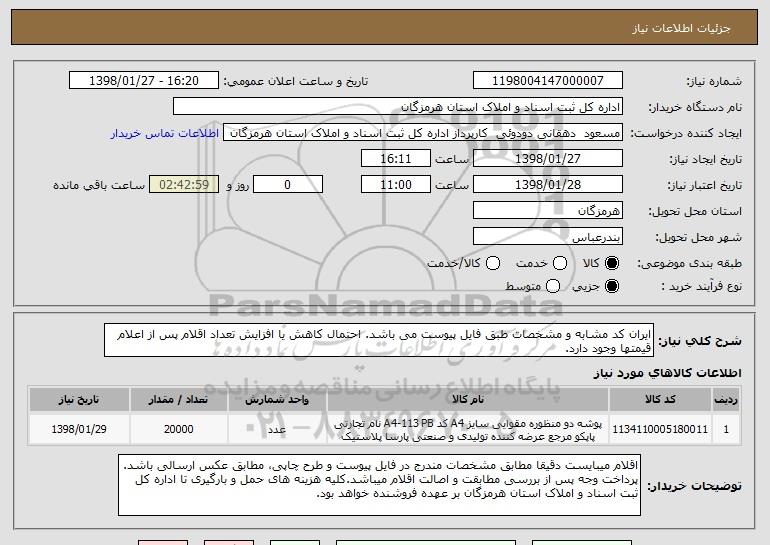This screenshot has width=770, height=545.
Task: Open اطلاعات تماس خریدار link
Action: (x=165, y=134)
